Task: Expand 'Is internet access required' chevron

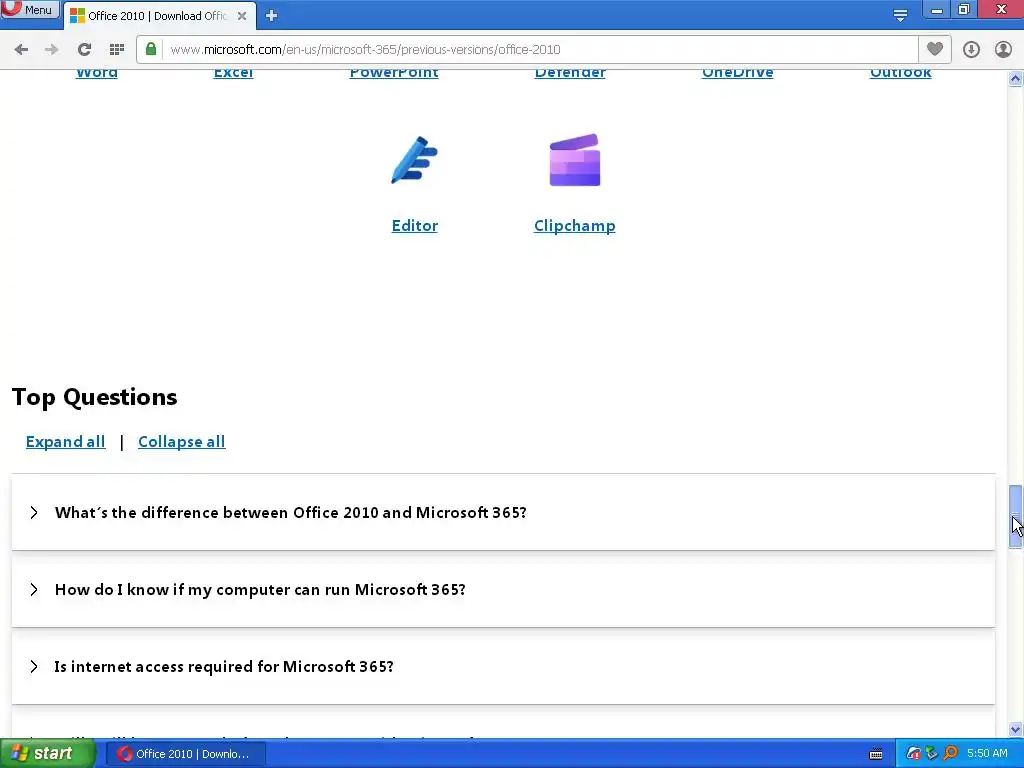Action: point(34,667)
